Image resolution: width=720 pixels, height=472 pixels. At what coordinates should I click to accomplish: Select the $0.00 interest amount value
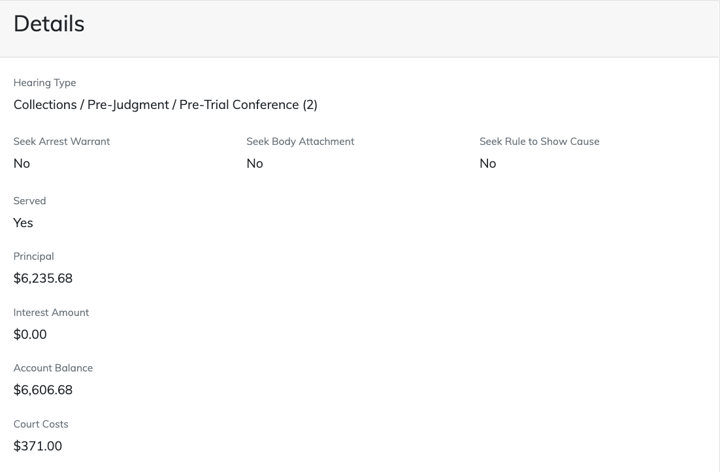pos(30,335)
